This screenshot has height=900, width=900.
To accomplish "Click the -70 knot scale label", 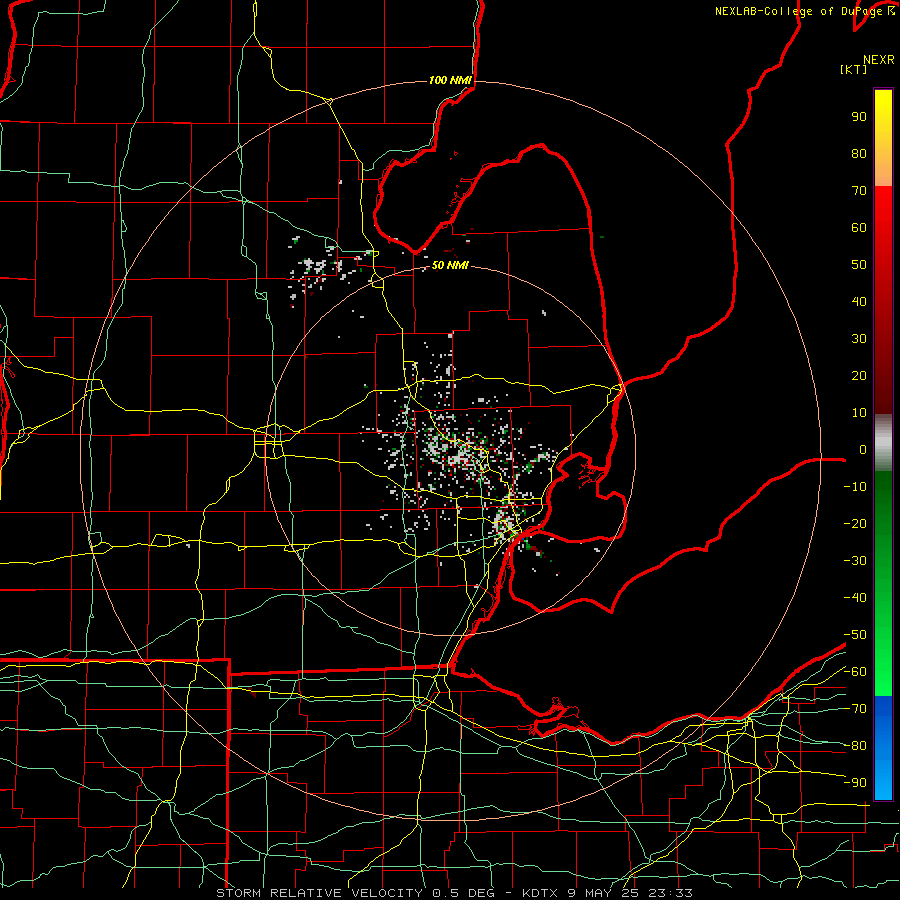I will coord(855,709).
